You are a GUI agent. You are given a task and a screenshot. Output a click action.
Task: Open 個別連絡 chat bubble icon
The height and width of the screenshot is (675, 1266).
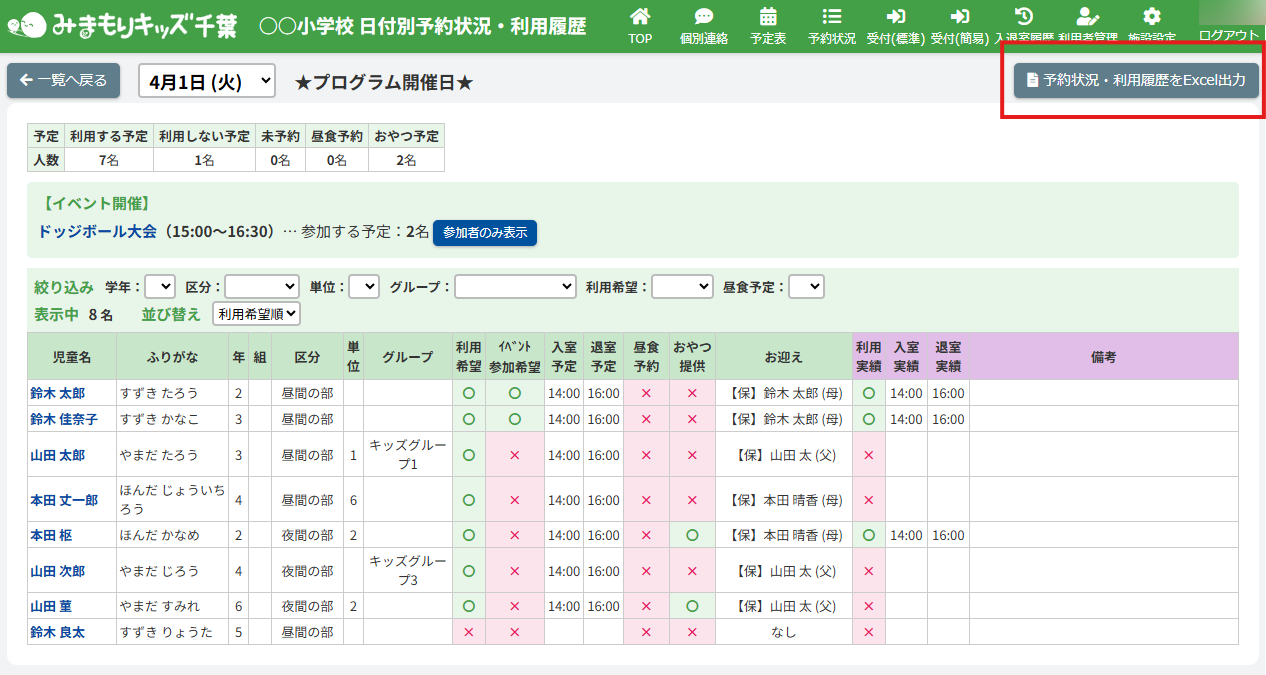coord(703,17)
